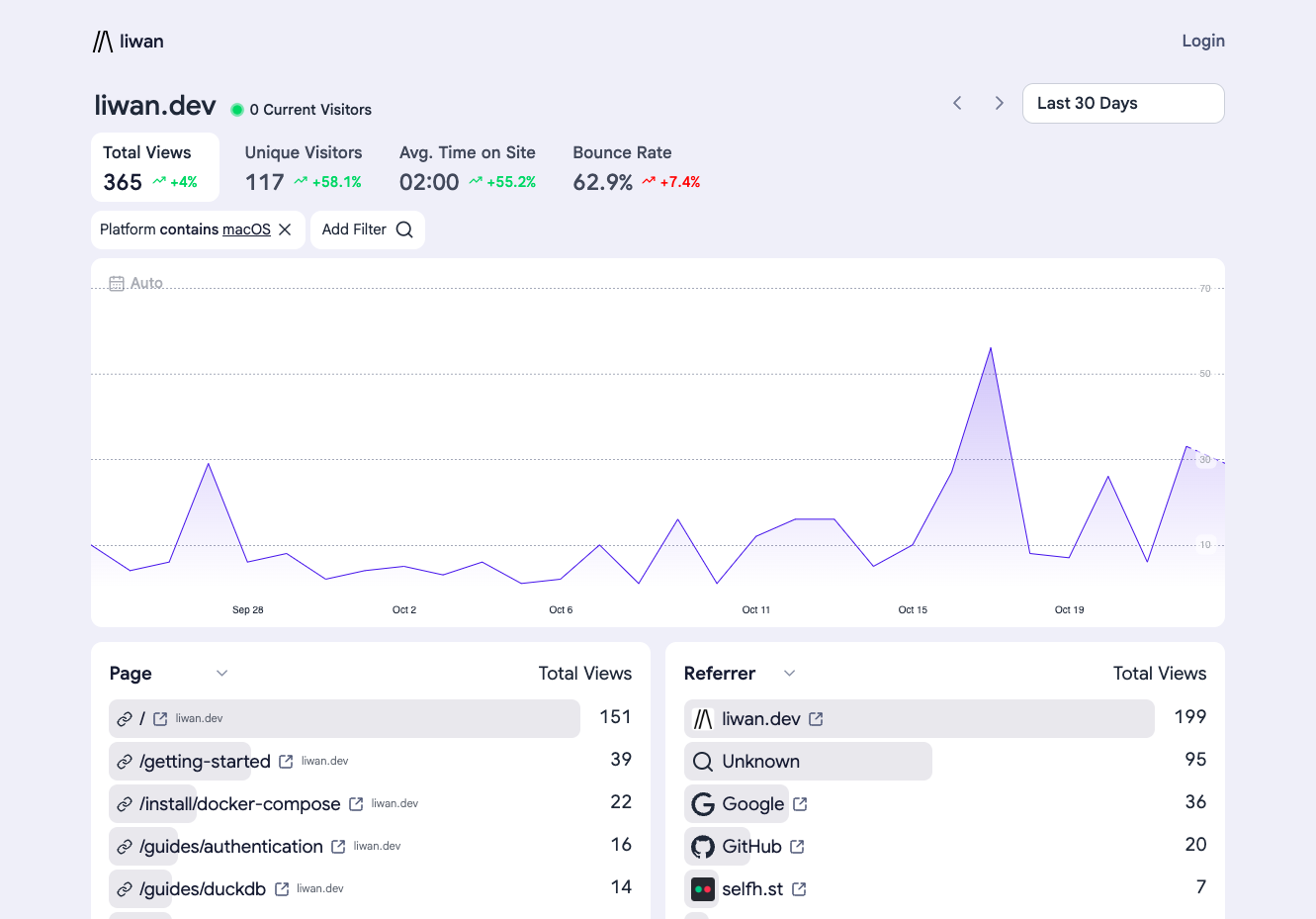Click the /install/docker-compose page row
This screenshot has width=1316, height=919.
[371, 804]
